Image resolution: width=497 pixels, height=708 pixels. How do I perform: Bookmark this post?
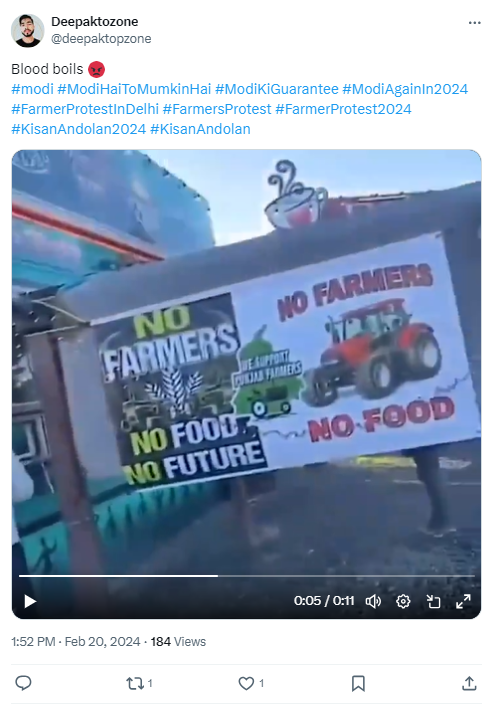tap(358, 683)
